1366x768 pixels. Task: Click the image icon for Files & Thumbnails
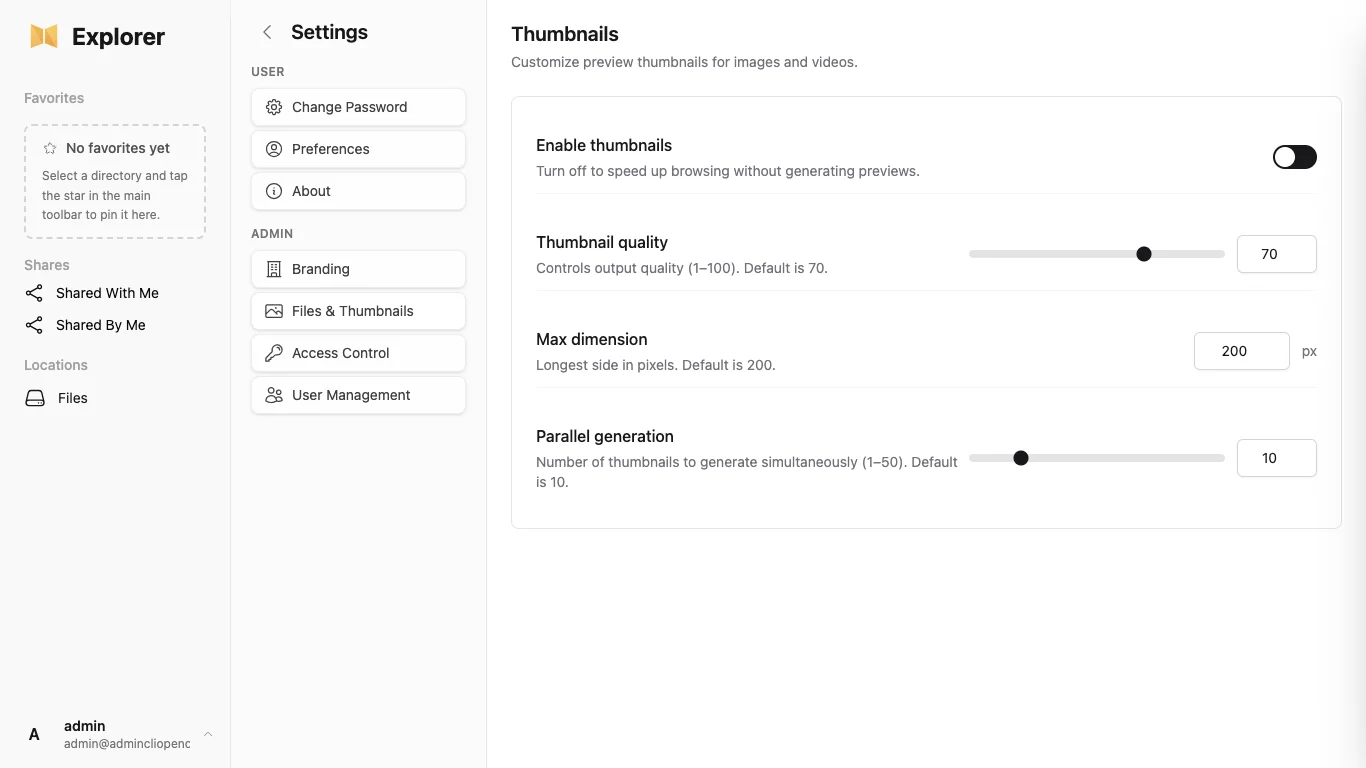[273, 311]
